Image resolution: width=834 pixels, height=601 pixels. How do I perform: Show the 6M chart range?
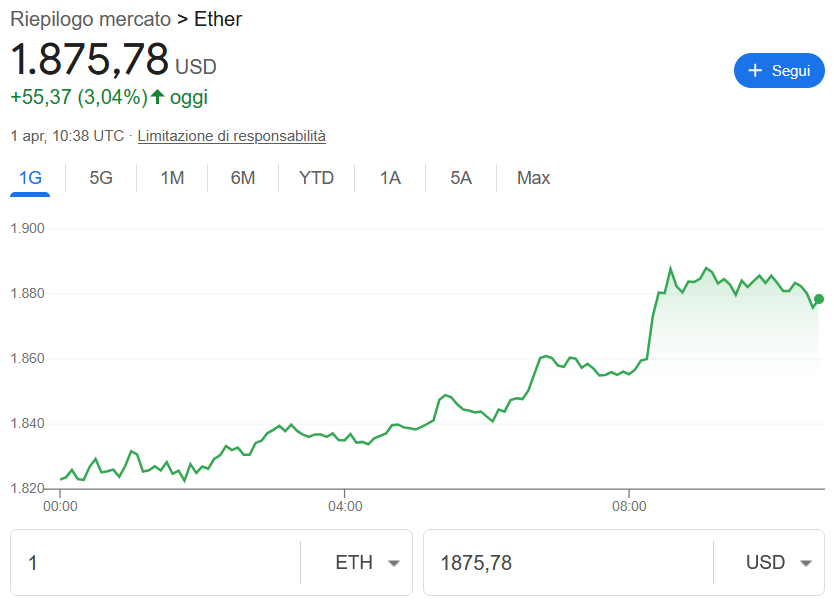(243, 178)
